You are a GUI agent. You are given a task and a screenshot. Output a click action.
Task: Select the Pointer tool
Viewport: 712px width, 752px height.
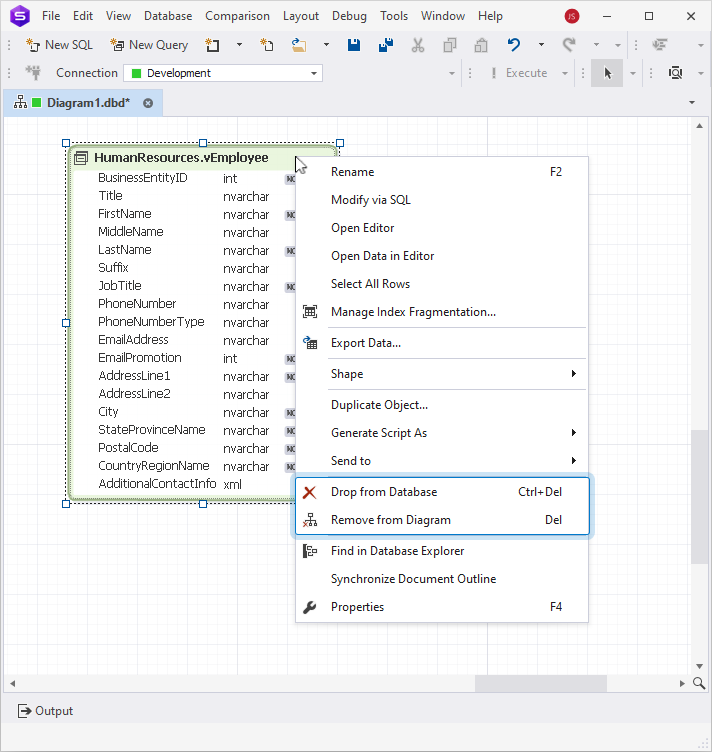607,73
